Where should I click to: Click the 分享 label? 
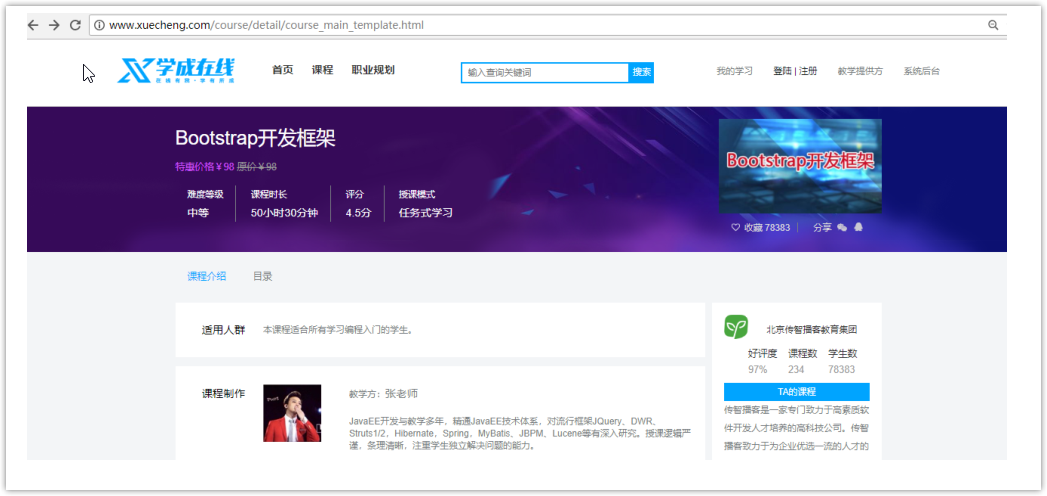point(822,228)
